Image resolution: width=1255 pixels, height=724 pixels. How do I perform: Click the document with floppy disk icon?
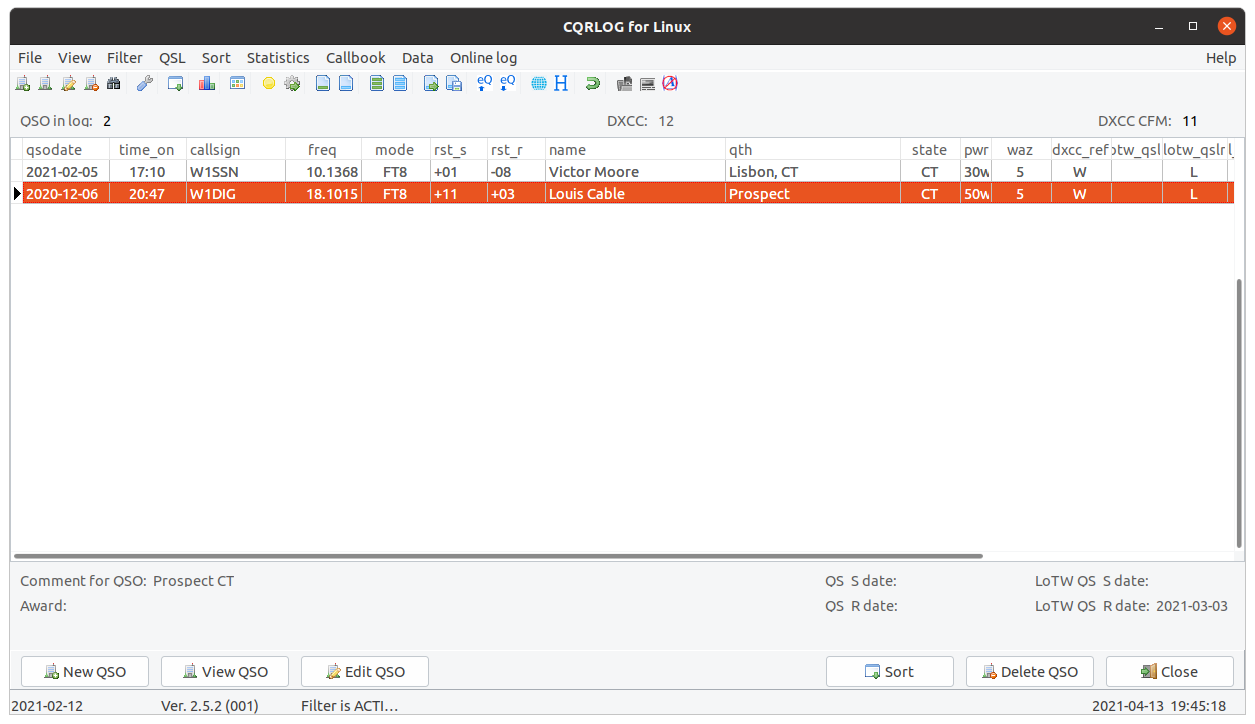pyautogui.click(x=454, y=84)
